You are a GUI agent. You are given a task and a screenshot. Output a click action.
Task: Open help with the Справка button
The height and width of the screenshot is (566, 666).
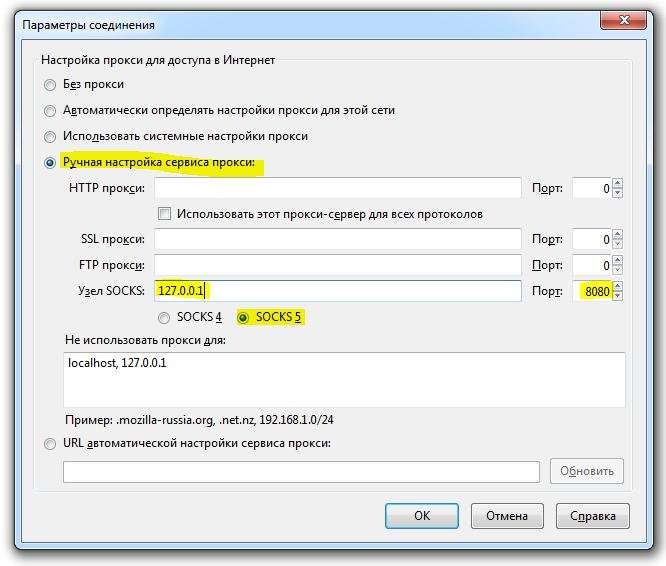tap(593, 516)
